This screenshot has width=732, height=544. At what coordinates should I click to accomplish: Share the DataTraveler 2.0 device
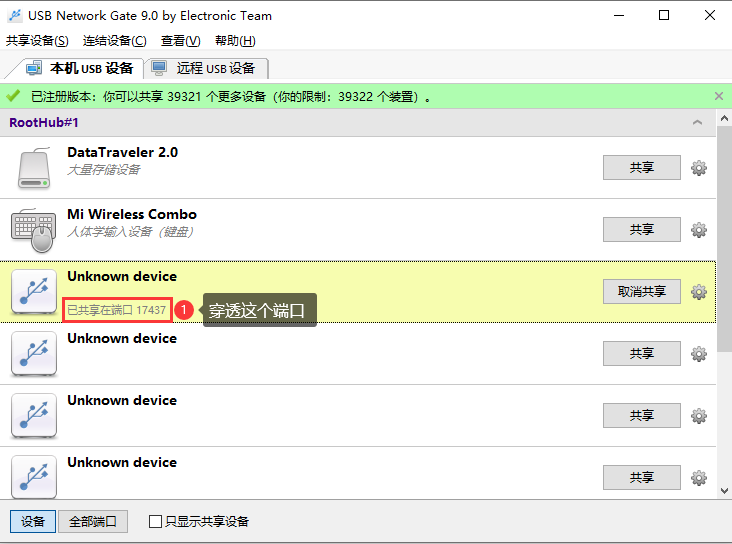click(x=641, y=168)
